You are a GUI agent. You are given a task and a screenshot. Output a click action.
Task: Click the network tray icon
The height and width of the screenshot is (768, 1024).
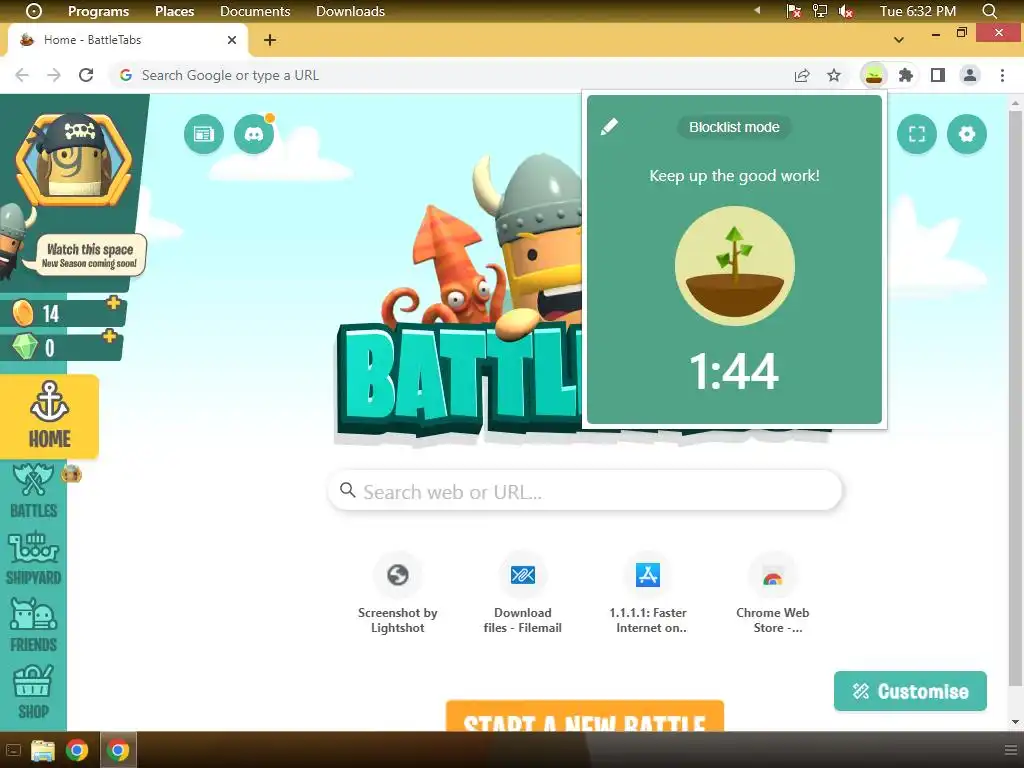click(819, 11)
